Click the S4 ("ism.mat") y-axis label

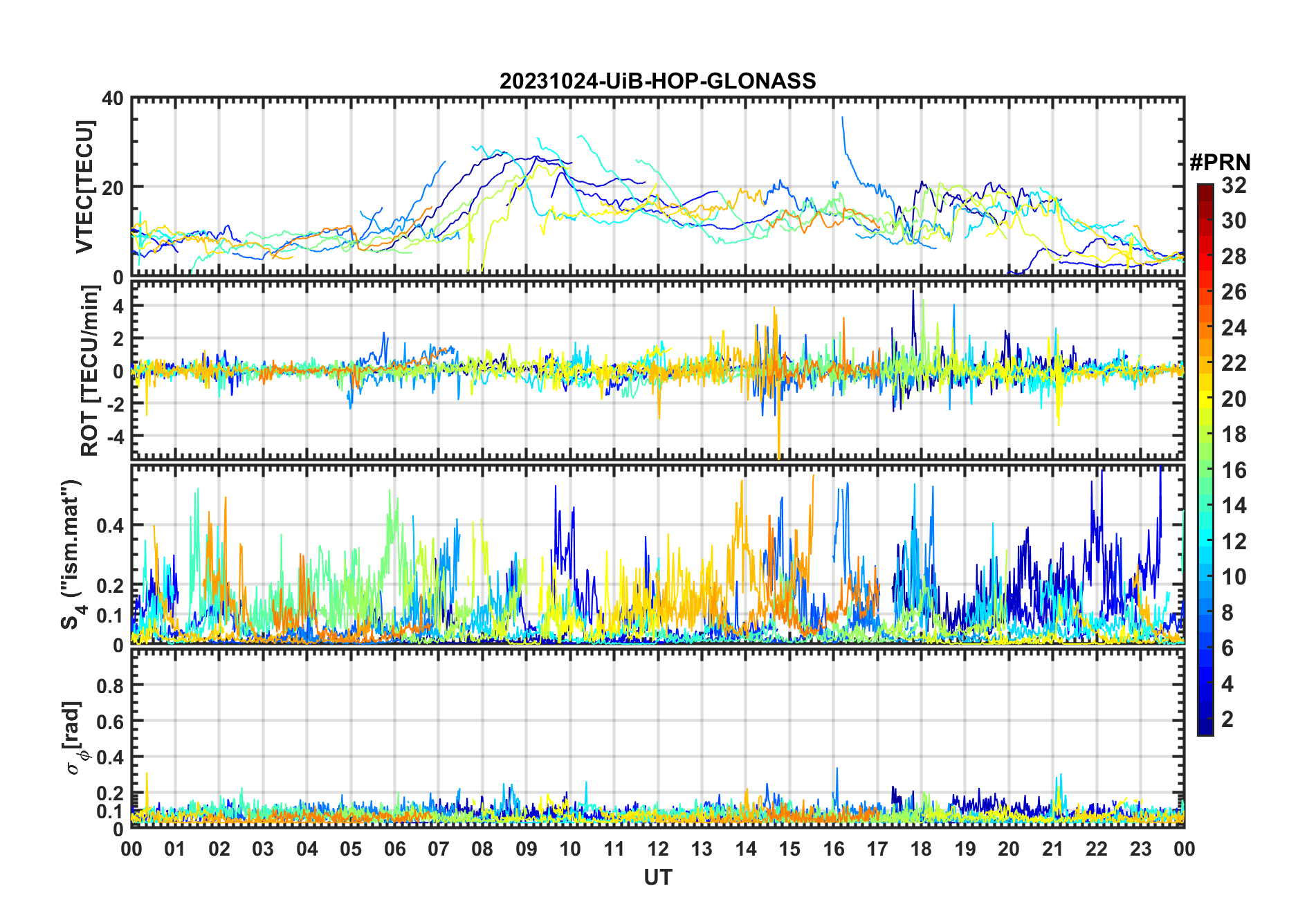pyautogui.click(x=71, y=554)
